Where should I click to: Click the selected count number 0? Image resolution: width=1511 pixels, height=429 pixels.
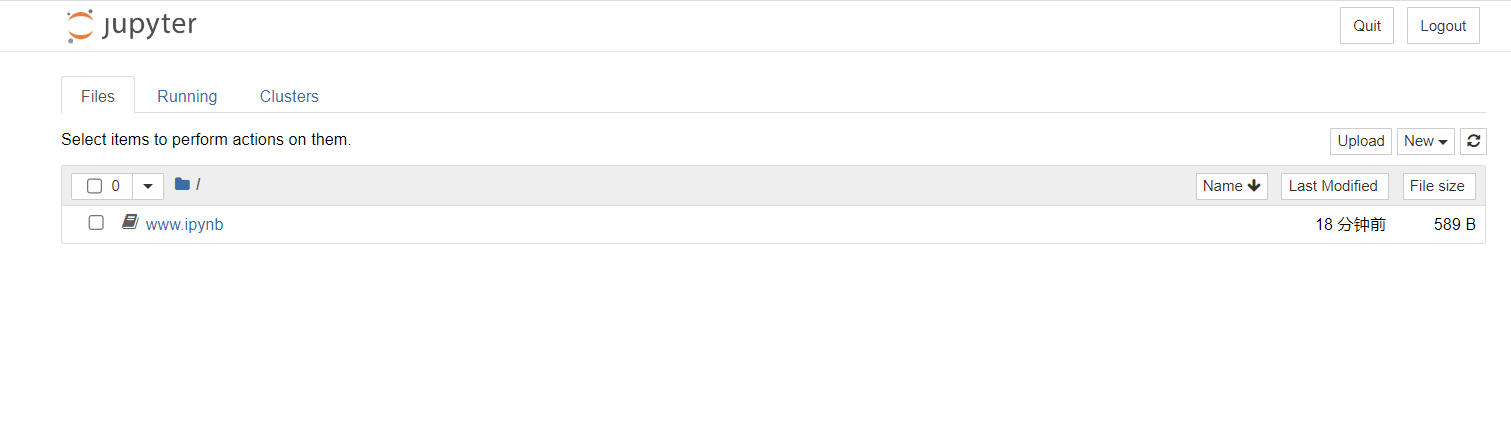click(x=116, y=186)
